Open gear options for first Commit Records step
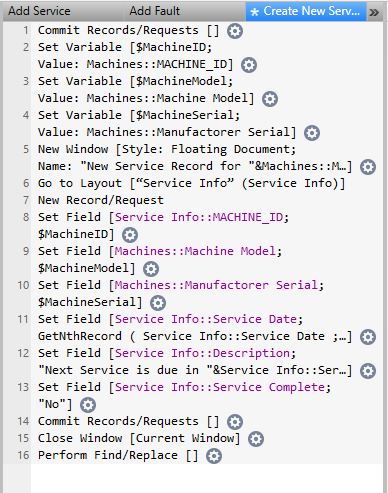The width and height of the screenshot is (388, 493). point(235,31)
